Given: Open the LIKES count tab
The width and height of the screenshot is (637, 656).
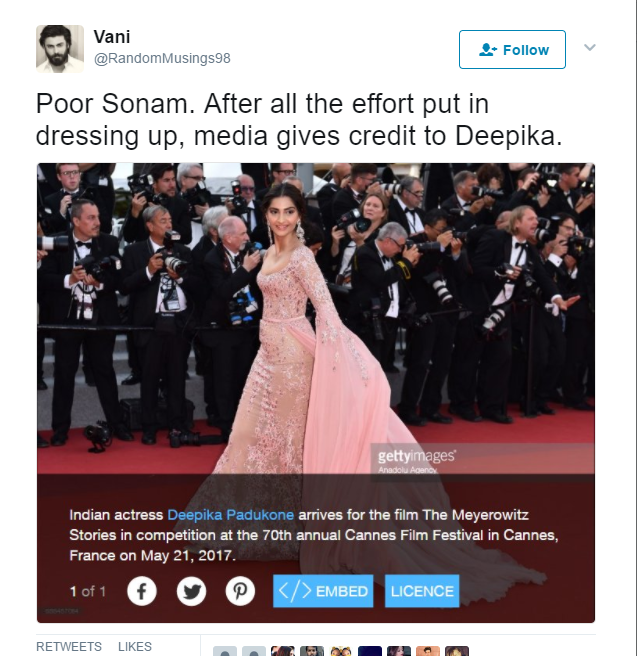Looking at the screenshot, I should coord(135,646).
